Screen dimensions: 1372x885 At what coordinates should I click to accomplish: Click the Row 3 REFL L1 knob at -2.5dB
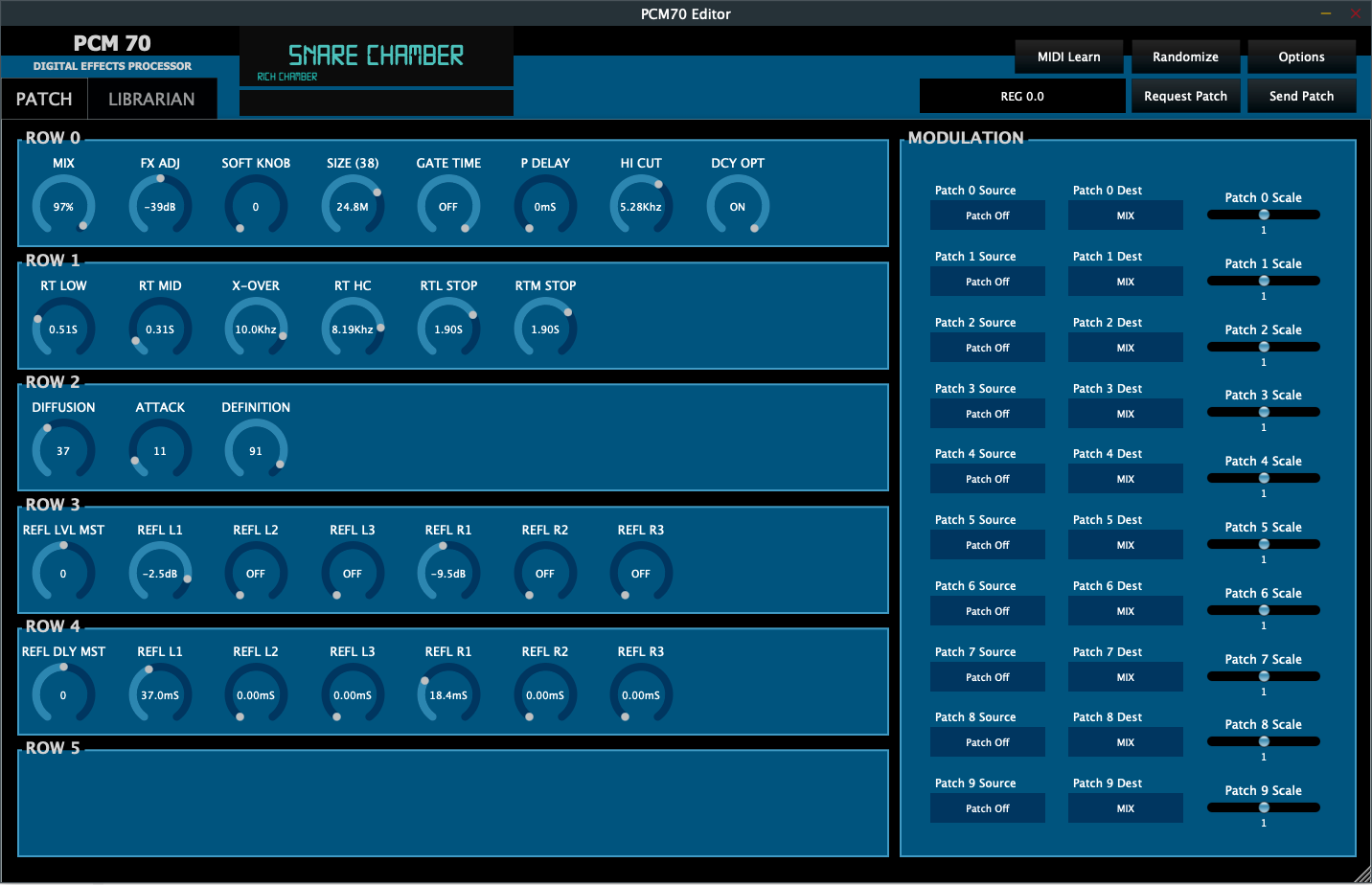tap(160, 573)
